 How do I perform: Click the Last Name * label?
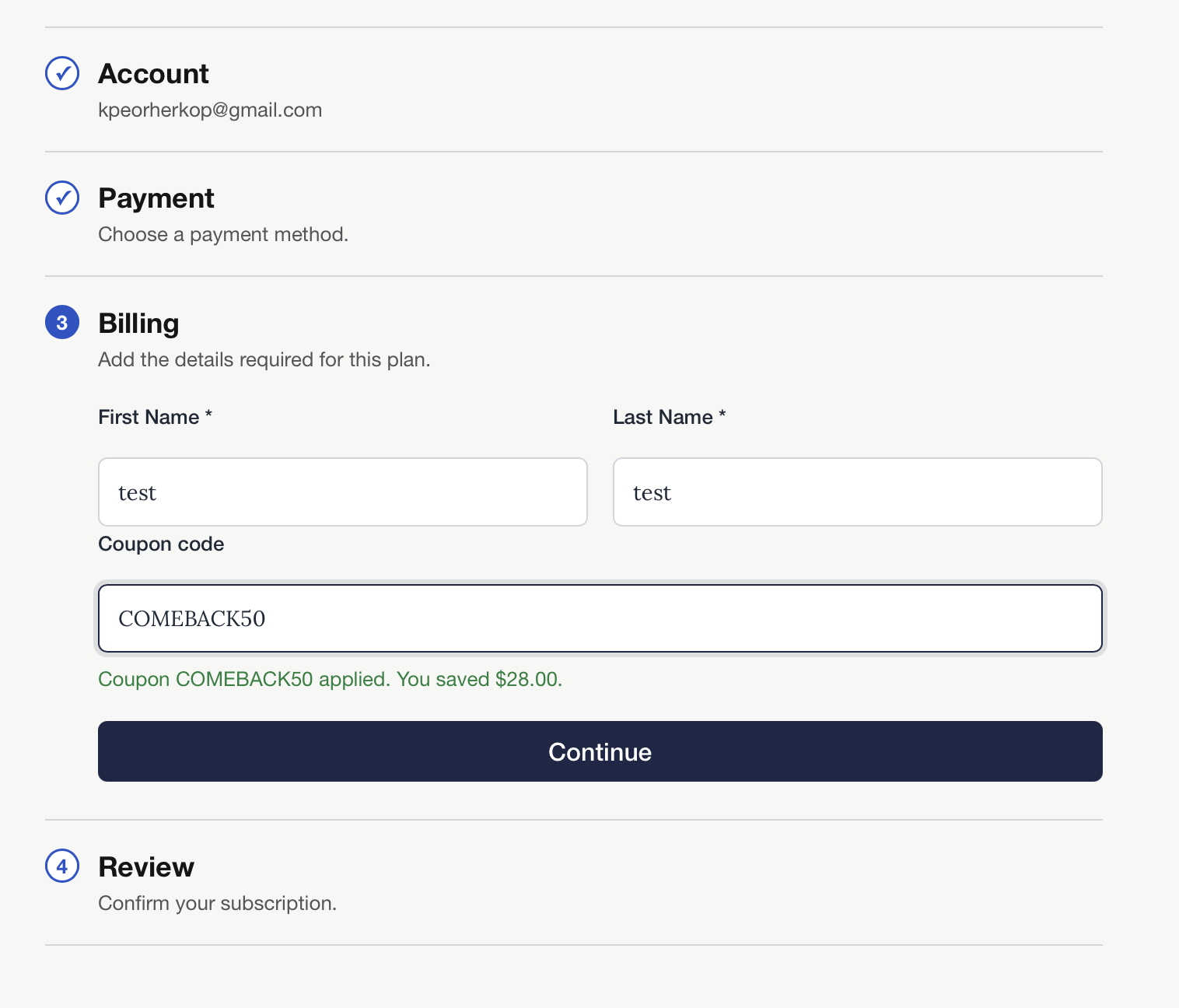pos(670,417)
